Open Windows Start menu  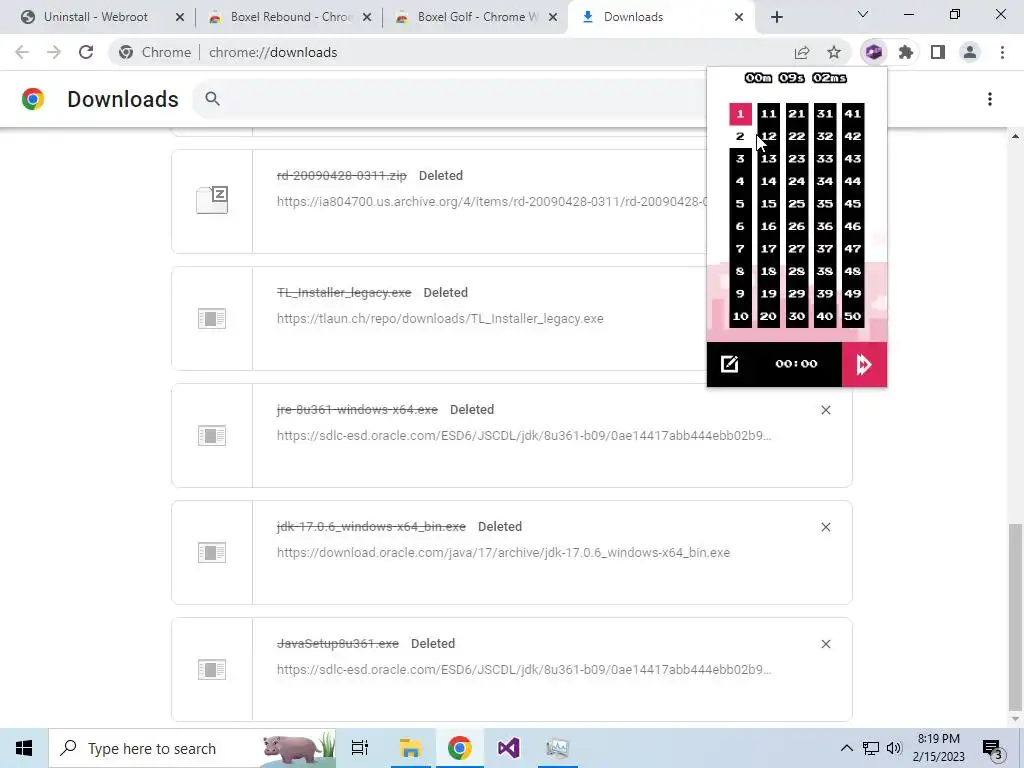24,748
